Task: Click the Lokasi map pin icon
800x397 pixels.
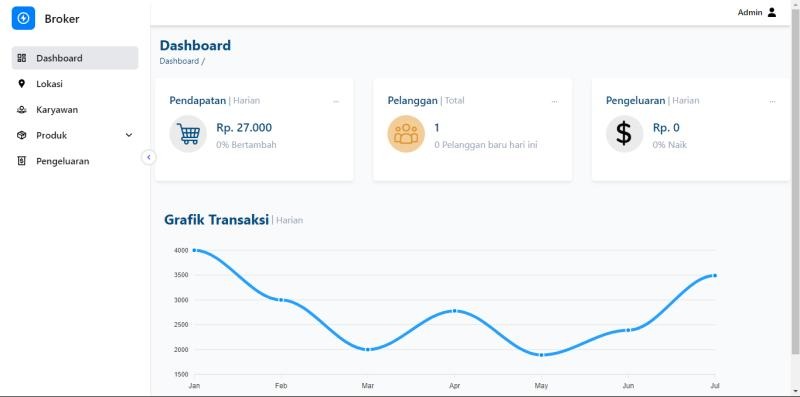Action: click(21, 84)
